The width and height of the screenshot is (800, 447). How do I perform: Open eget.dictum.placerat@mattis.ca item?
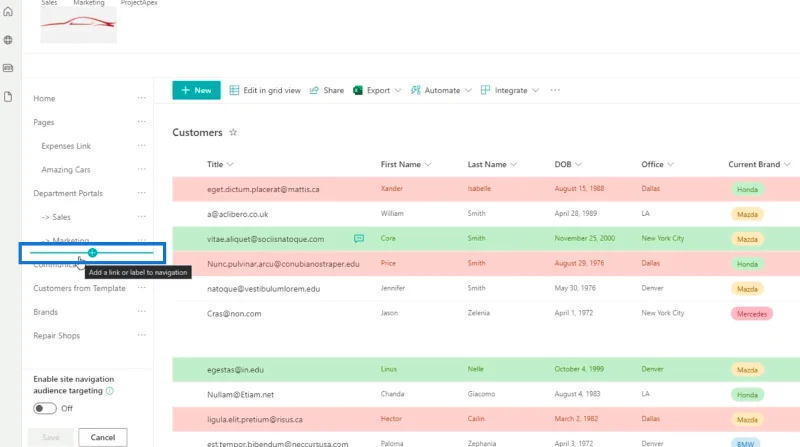[x=263, y=189]
